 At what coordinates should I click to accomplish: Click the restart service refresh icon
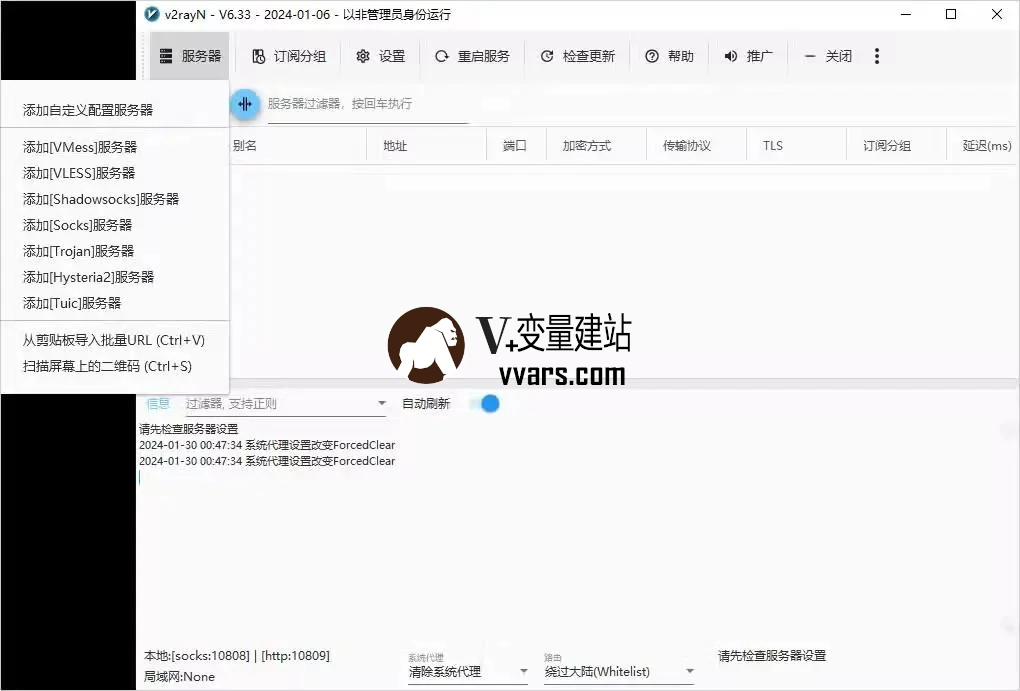coord(442,57)
